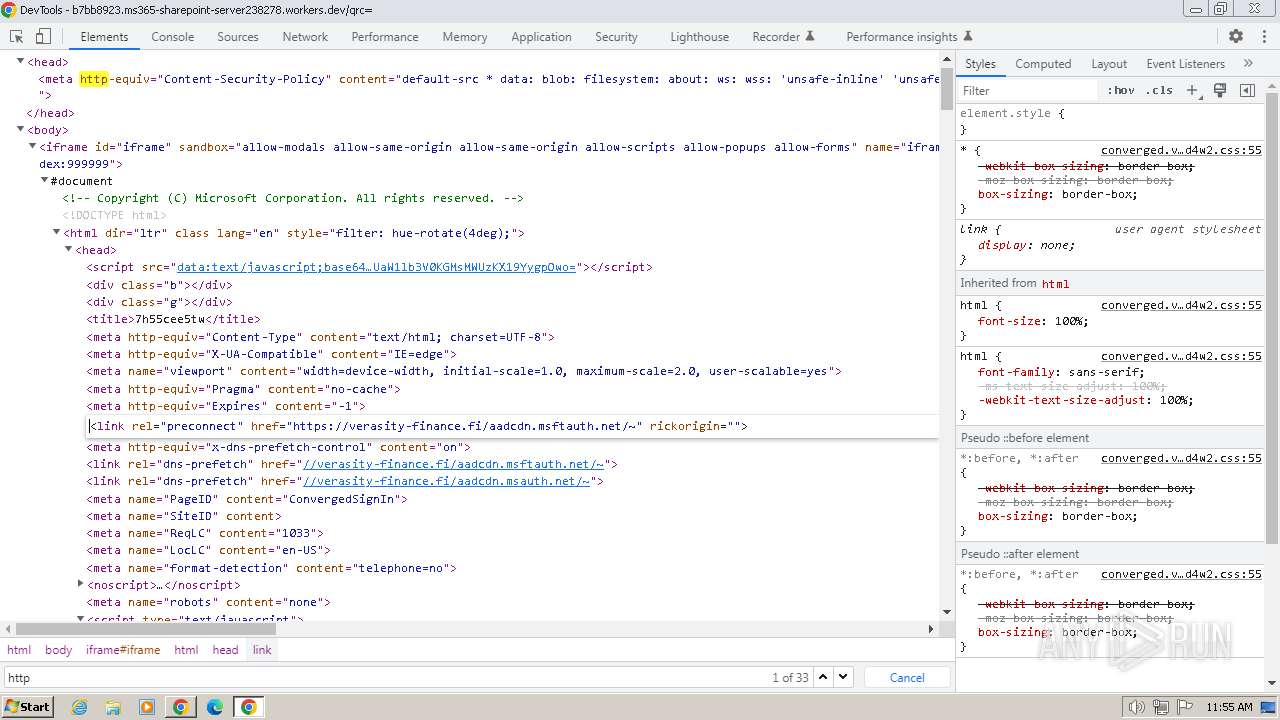The height and width of the screenshot is (720, 1280).
Task: Go to previous search result arrow
Action: pyautogui.click(x=823, y=677)
